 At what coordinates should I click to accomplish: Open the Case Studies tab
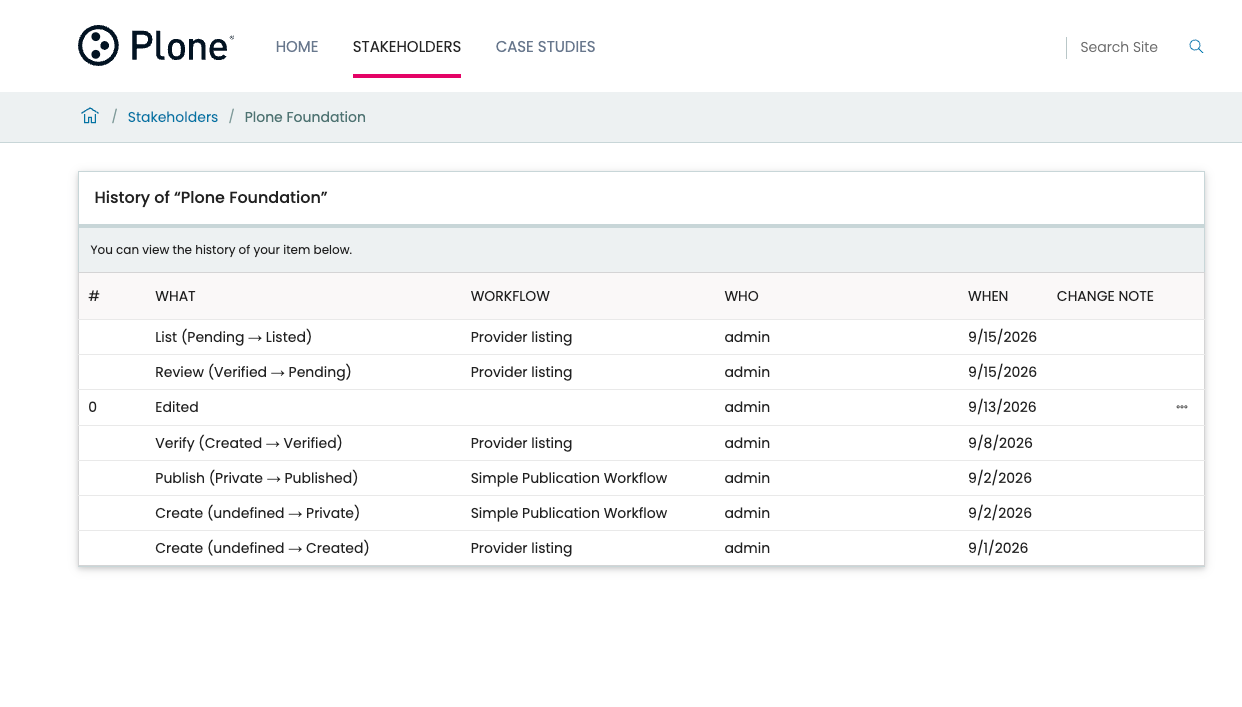(x=546, y=47)
